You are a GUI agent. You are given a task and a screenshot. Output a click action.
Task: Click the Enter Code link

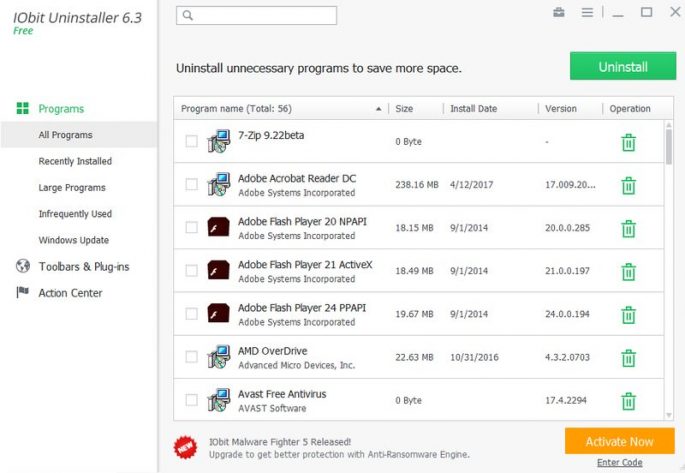tap(620, 462)
